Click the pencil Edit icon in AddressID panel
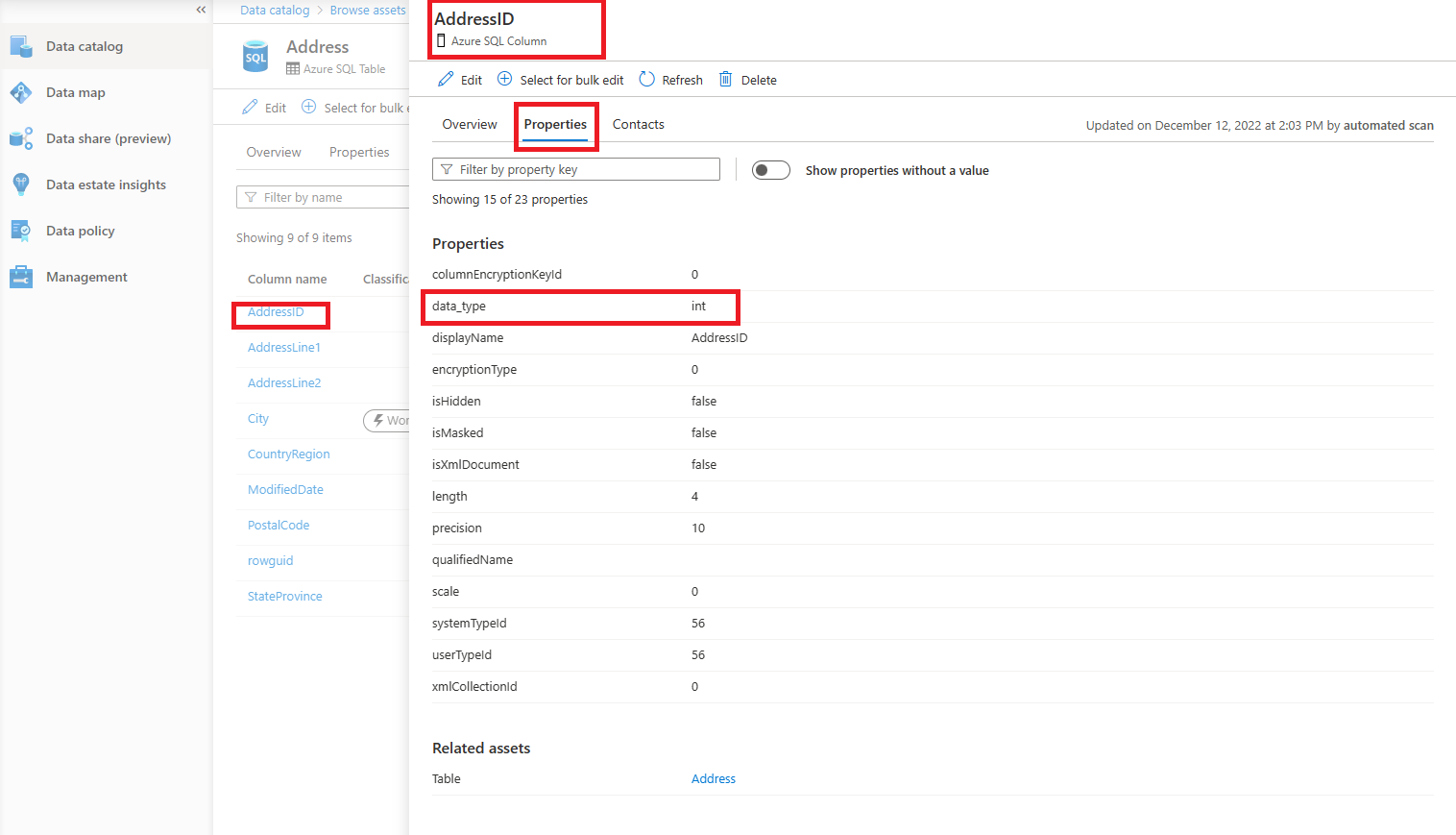 tap(446, 79)
